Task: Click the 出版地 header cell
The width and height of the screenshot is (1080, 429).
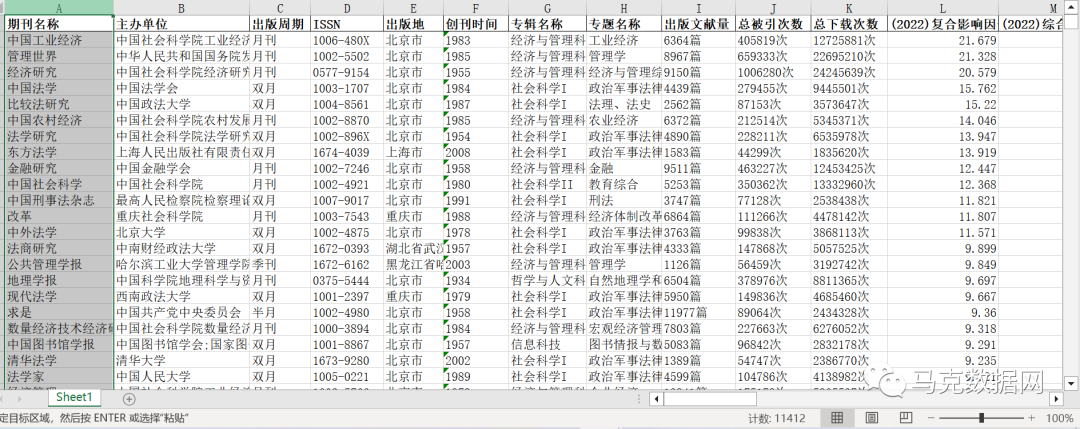Action: (x=413, y=24)
